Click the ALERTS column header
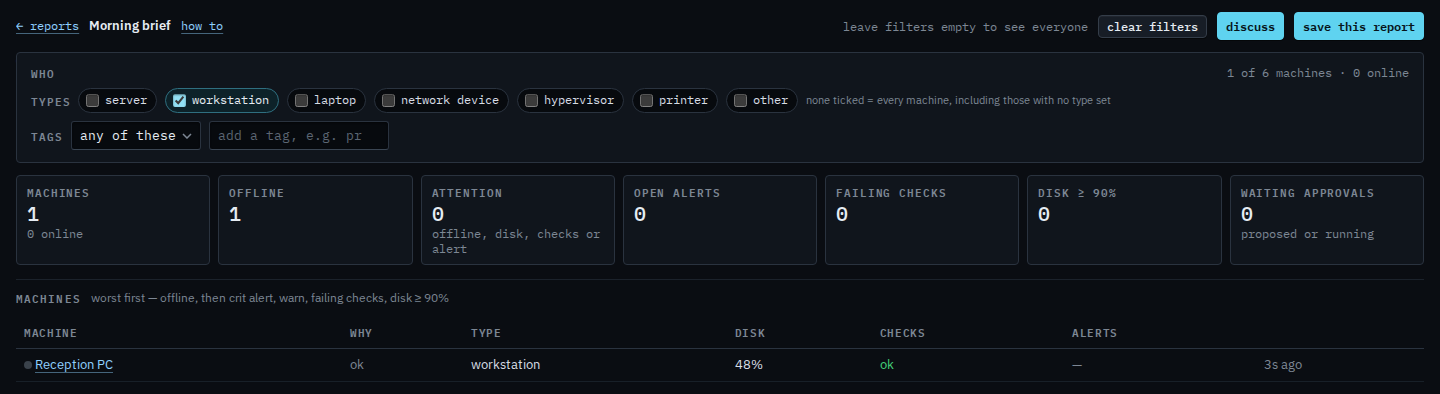Screen dimensions: 1440x394 (1094, 333)
